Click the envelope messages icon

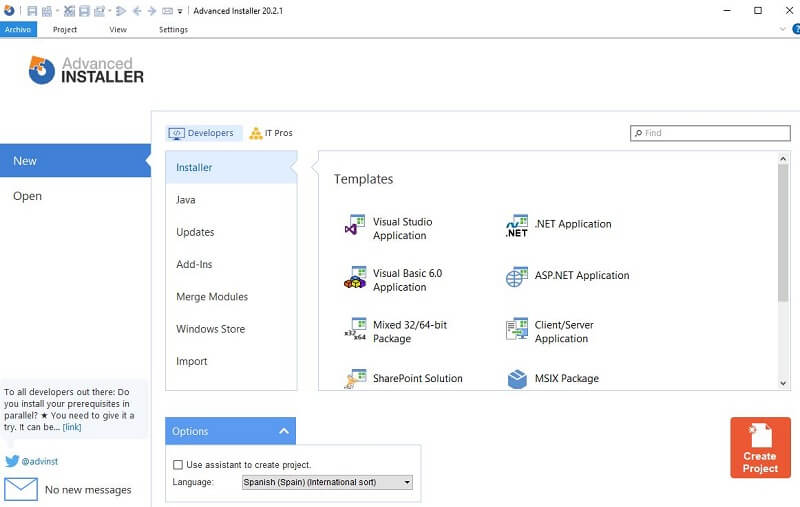[21, 489]
